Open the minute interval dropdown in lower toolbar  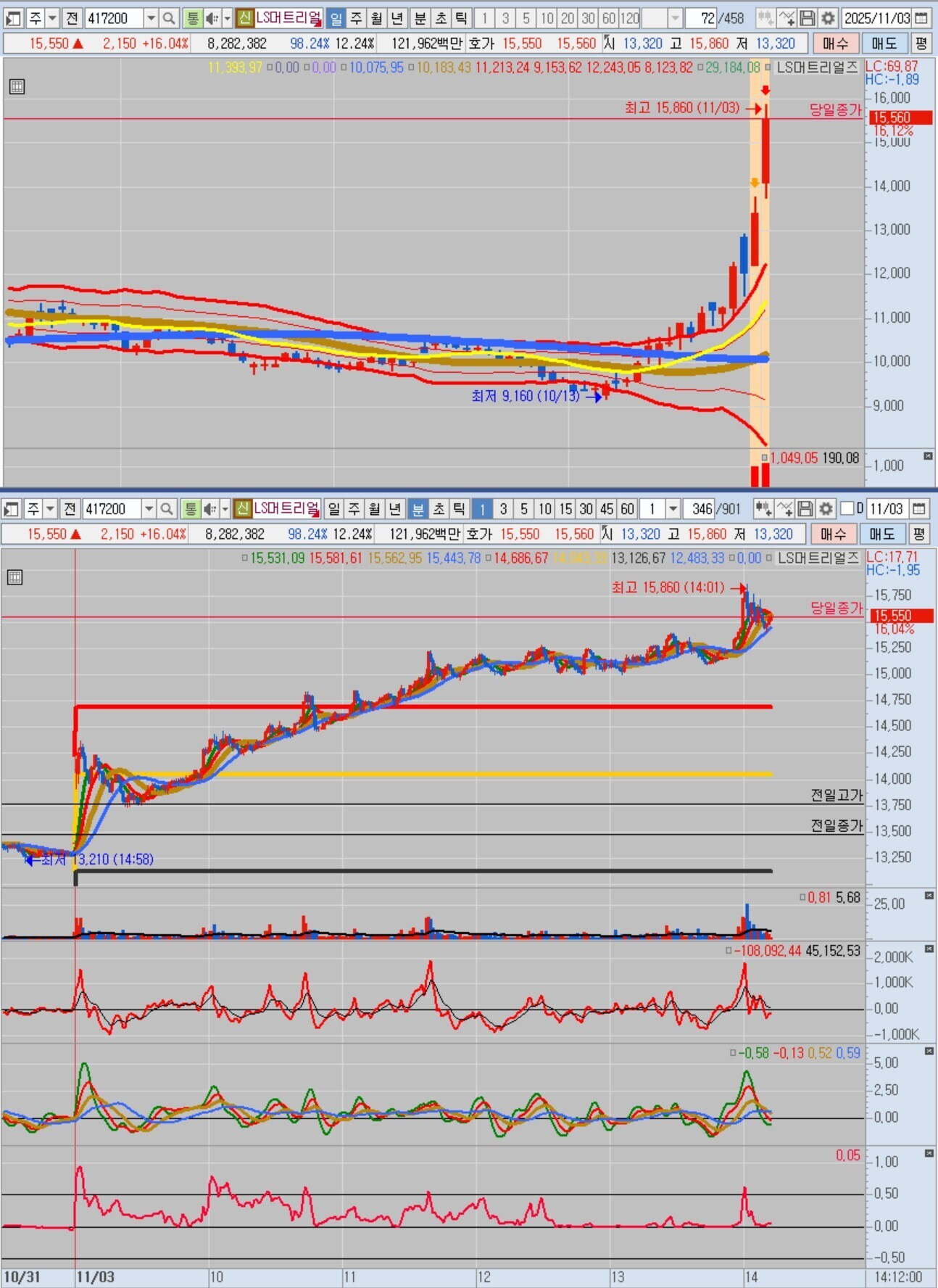(673, 509)
